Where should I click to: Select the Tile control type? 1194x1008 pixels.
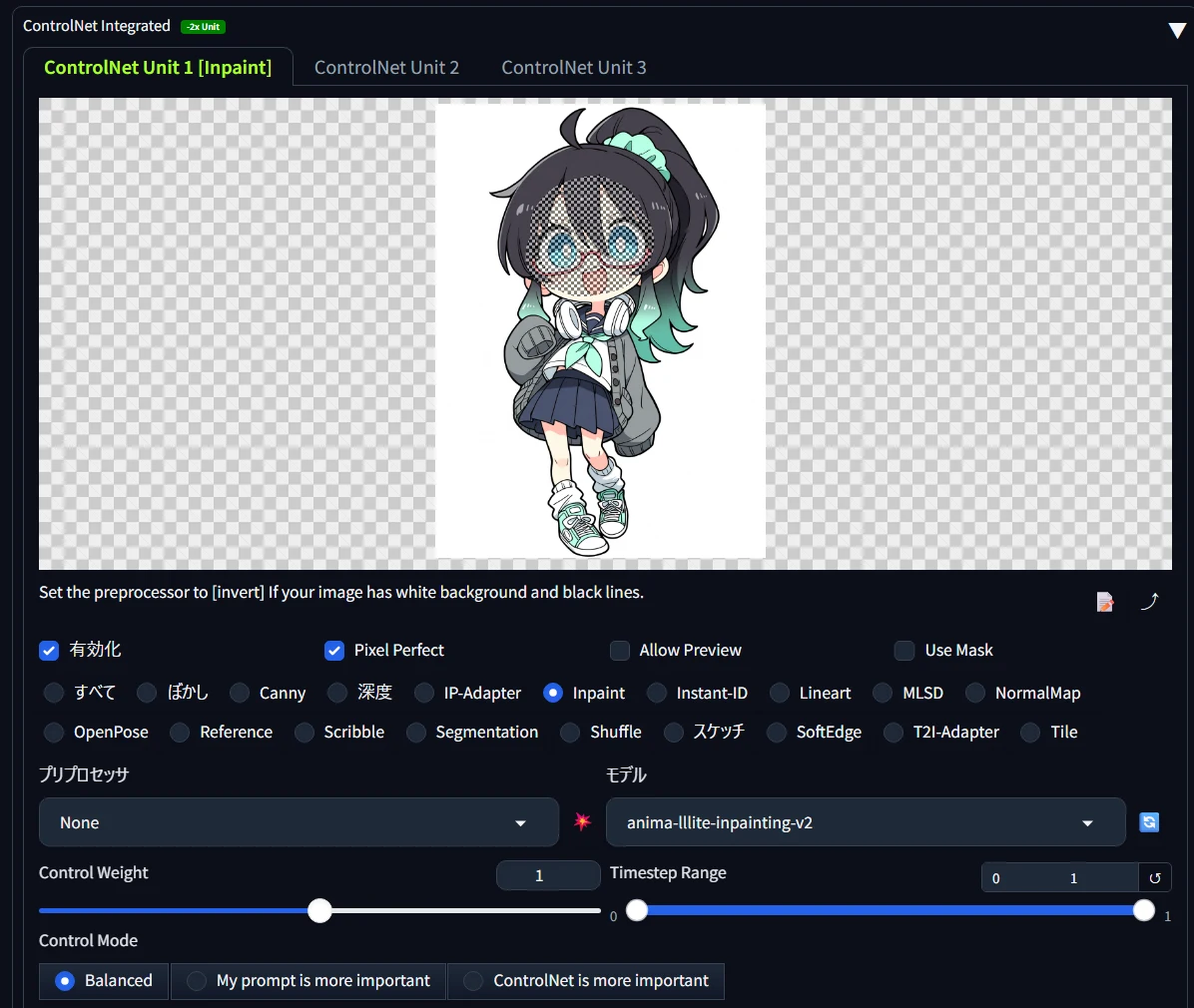tap(1030, 733)
